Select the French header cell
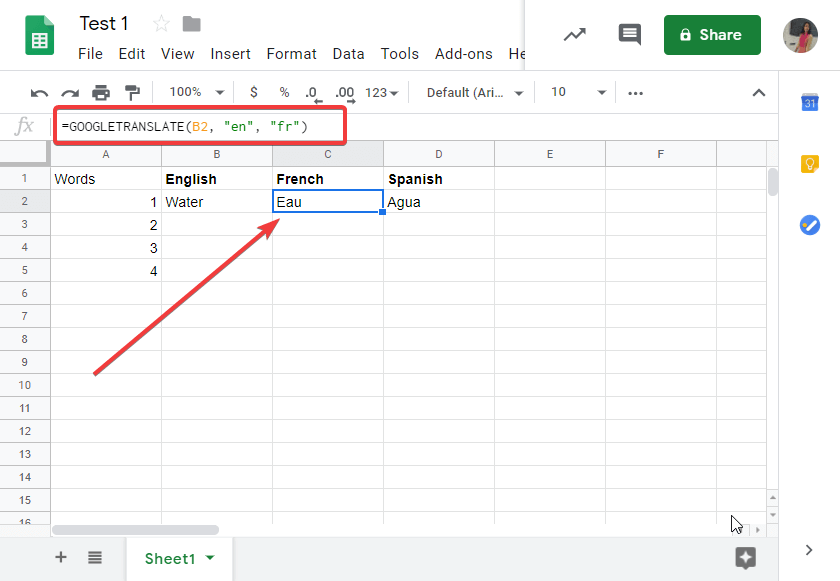 (x=328, y=179)
